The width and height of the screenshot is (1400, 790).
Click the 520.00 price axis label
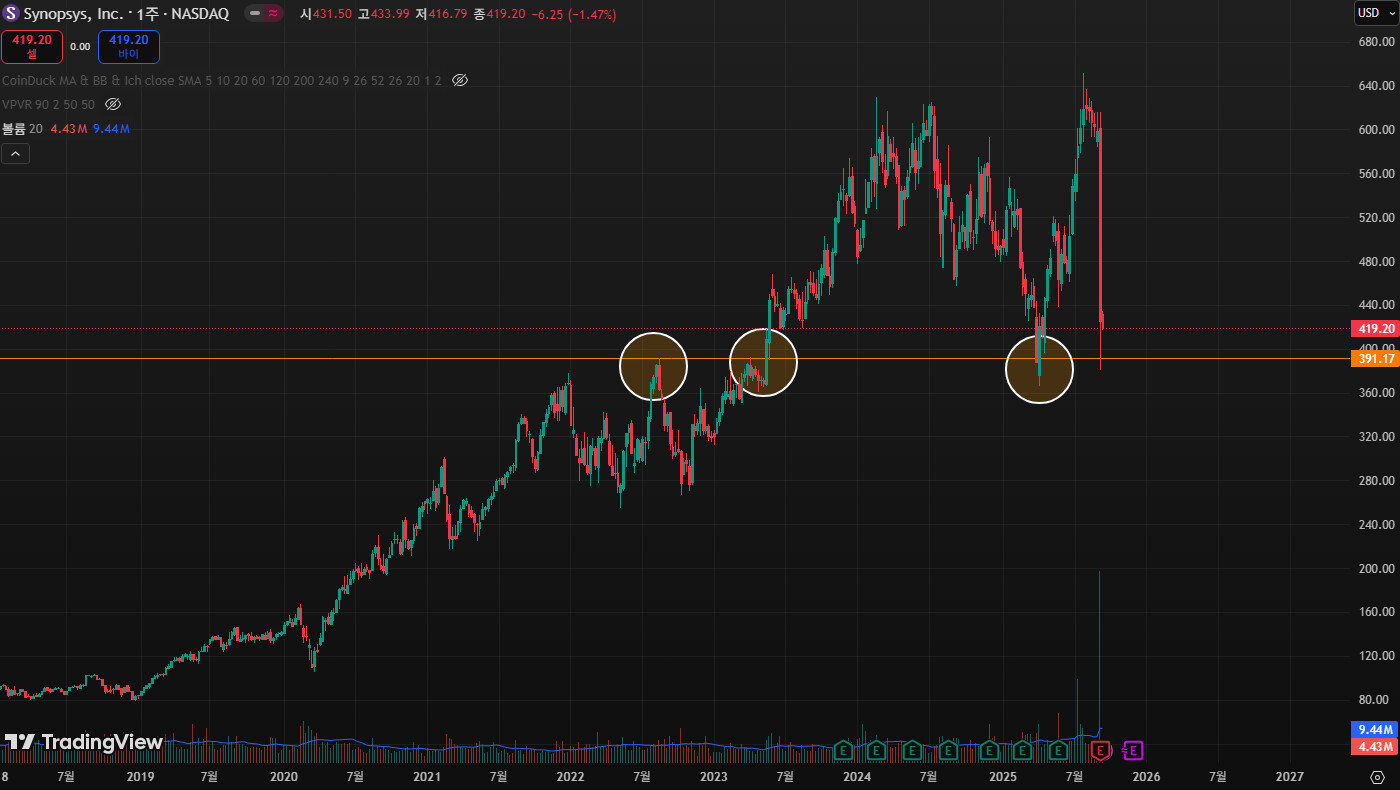[1376, 218]
